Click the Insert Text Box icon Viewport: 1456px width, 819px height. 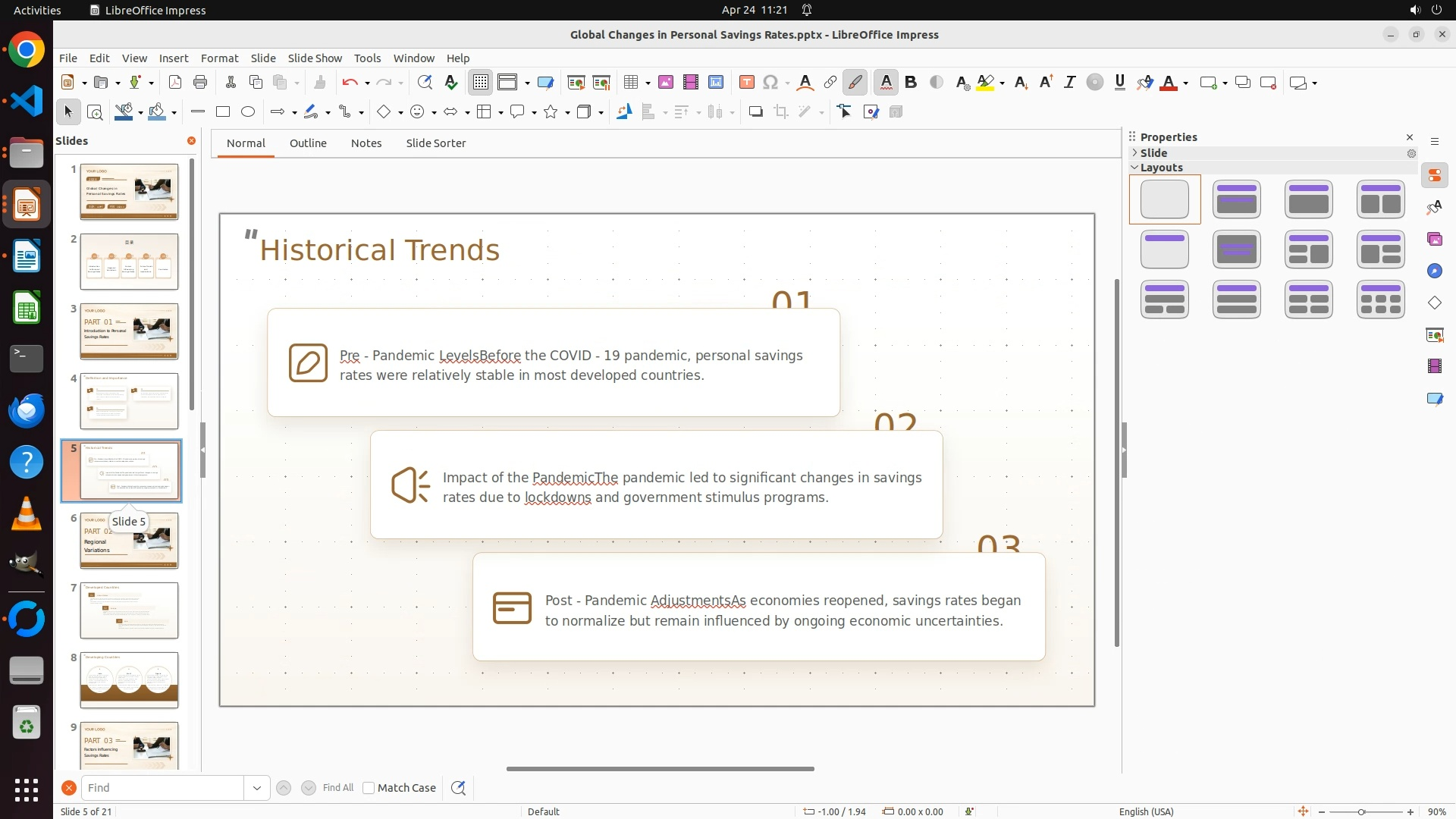point(746,83)
